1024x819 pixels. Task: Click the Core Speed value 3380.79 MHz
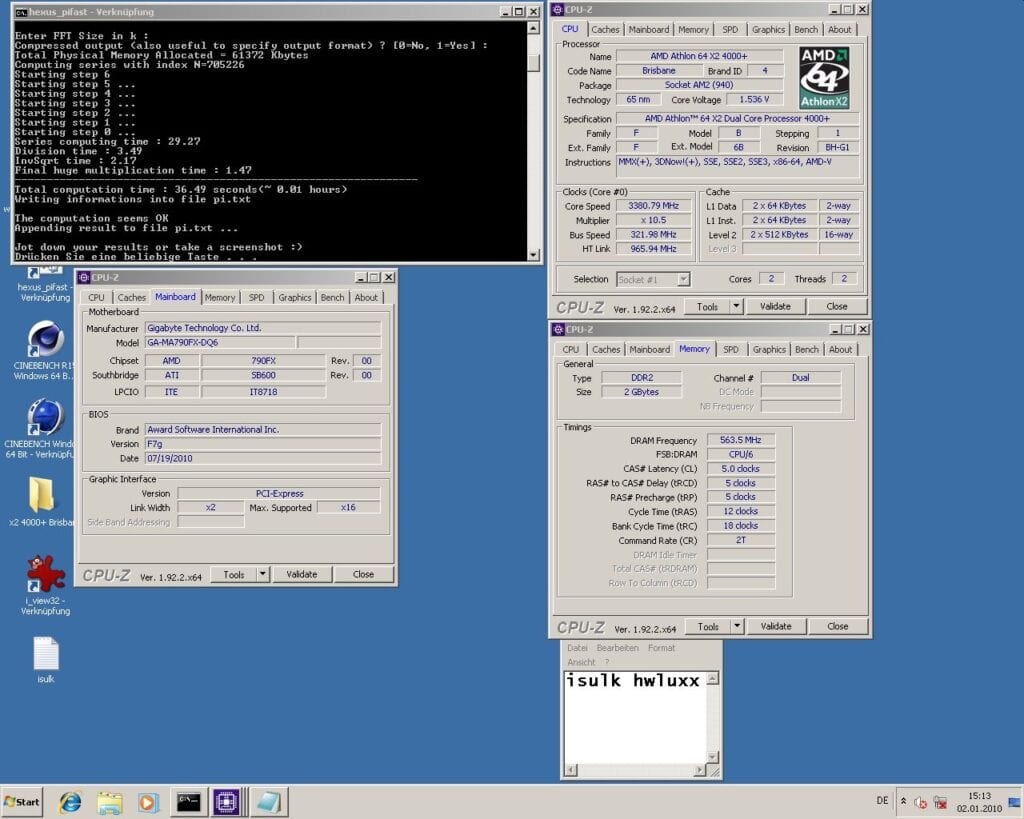(x=653, y=206)
